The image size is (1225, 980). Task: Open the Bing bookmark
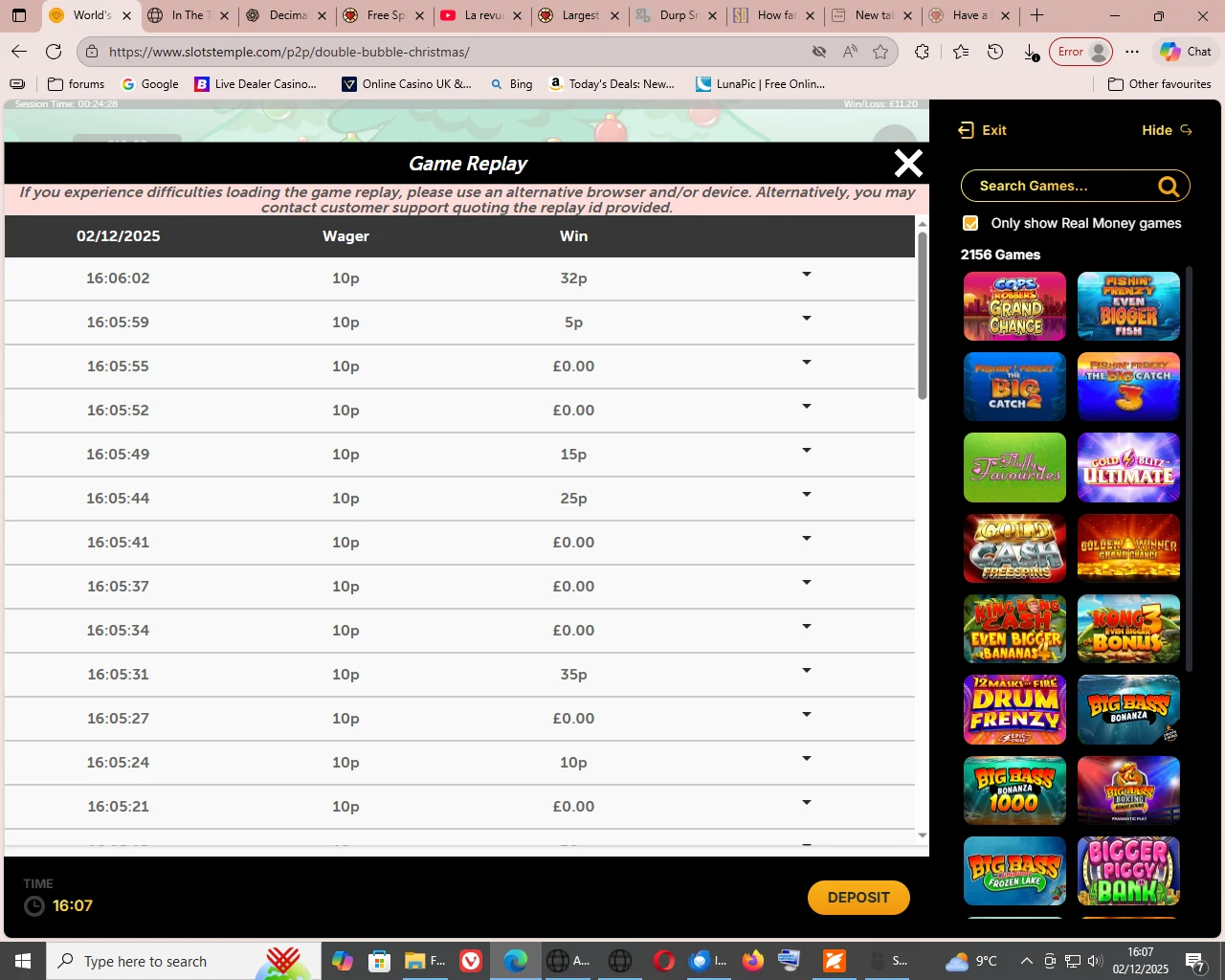click(511, 84)
